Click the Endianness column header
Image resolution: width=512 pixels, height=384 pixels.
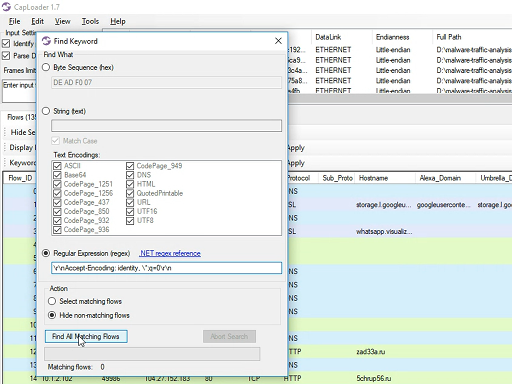tap(402, 37)
